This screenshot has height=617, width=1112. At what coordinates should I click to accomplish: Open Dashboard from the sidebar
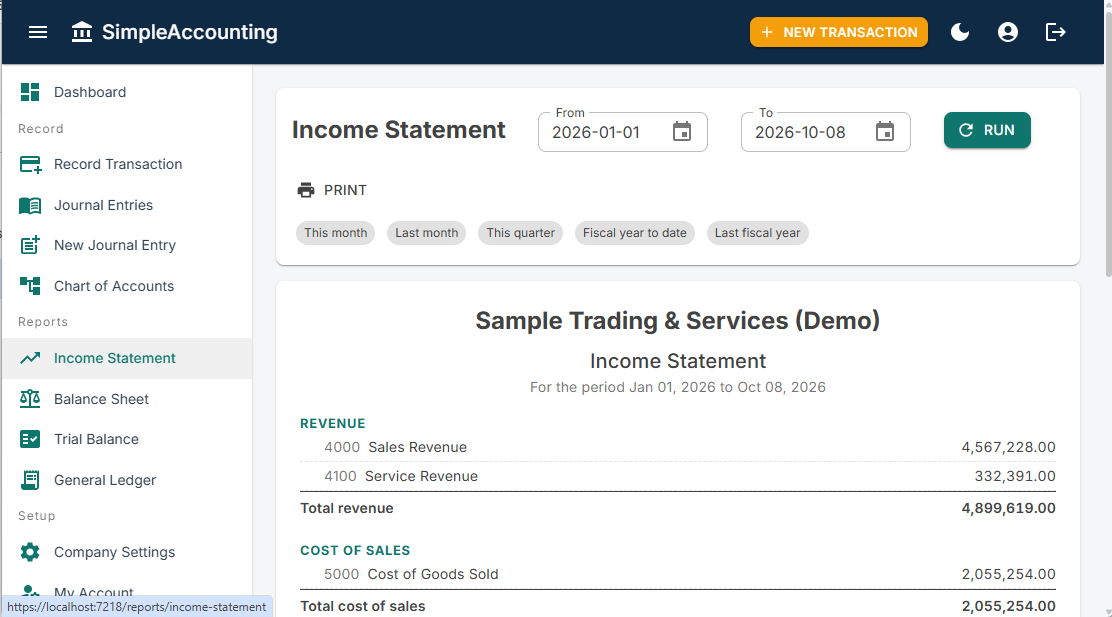pyautogui.click(x=127, y=92)
